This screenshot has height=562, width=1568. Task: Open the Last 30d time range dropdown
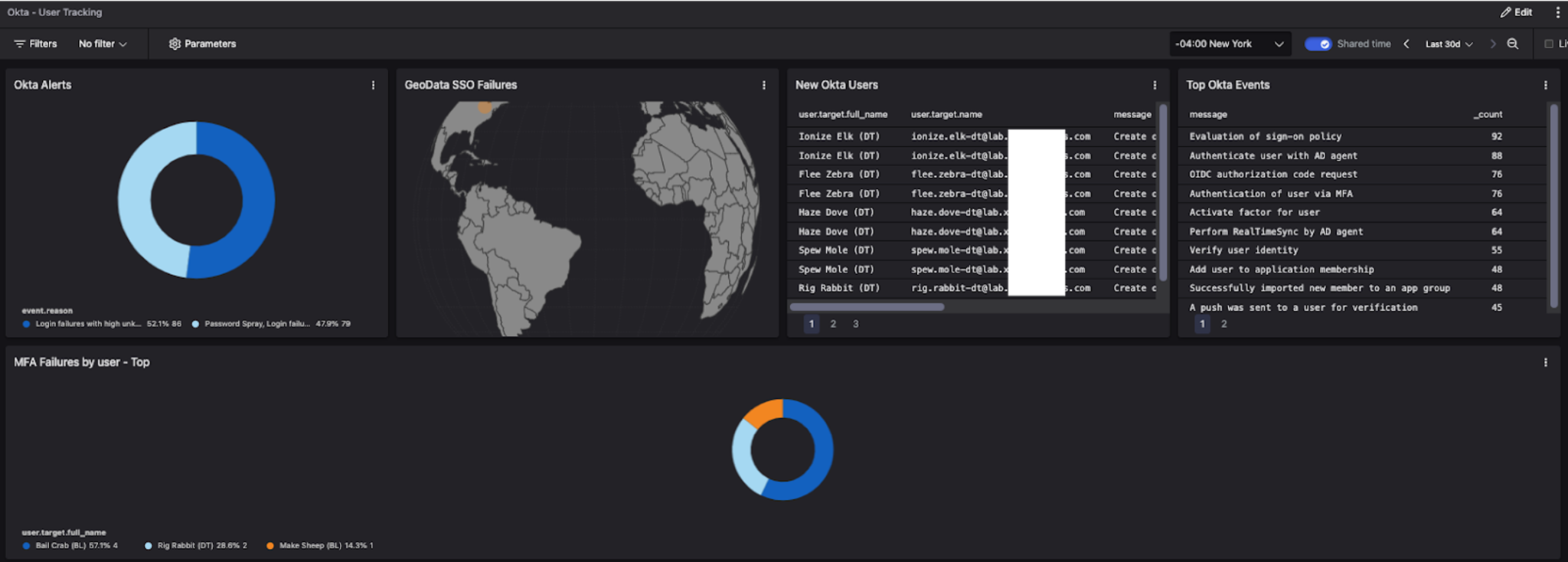click(x=1449, y=44)
